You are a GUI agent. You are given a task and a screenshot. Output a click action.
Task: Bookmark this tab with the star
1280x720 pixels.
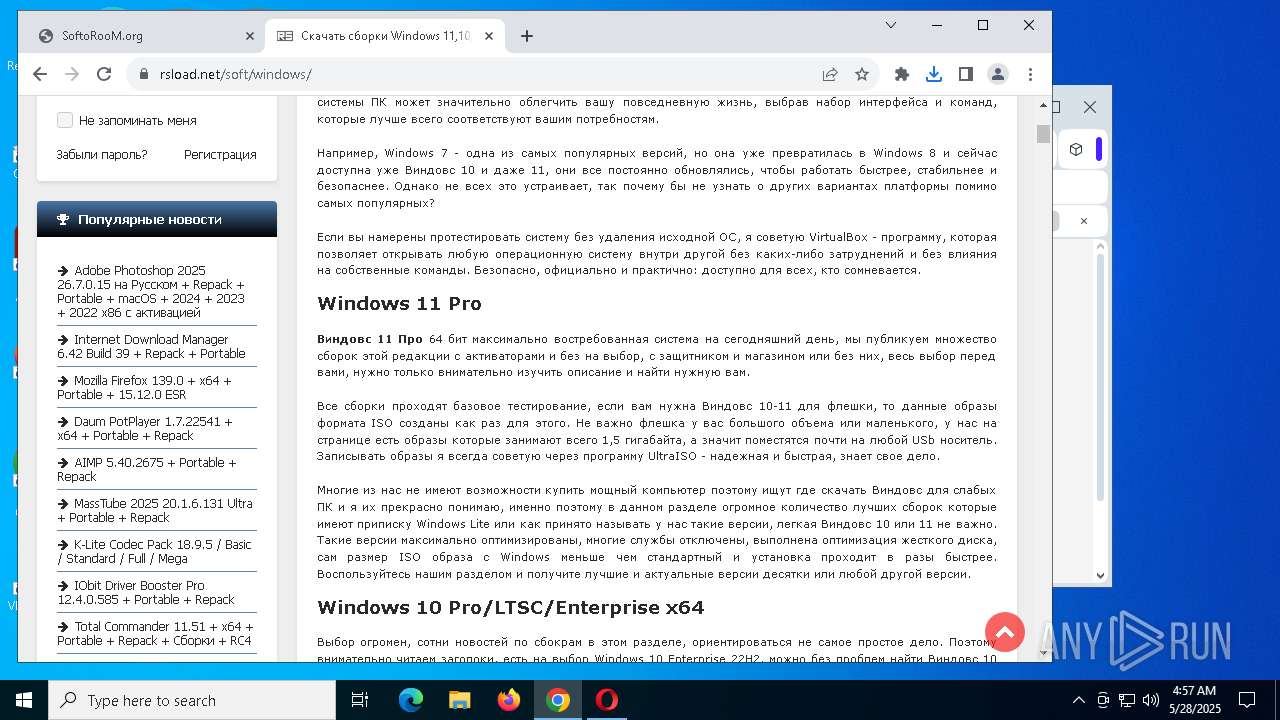click(861, 74)
